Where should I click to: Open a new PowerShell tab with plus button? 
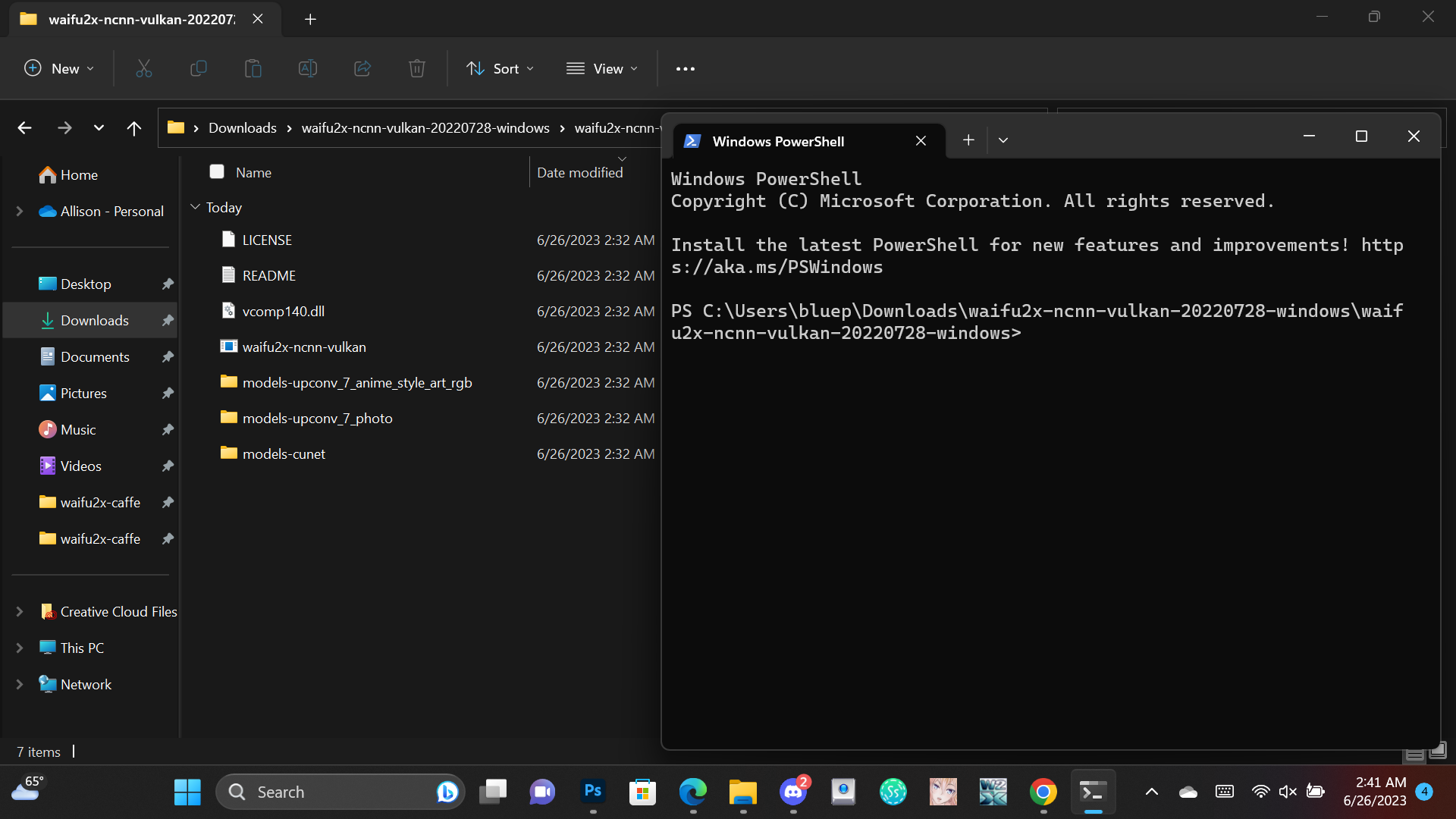click(968, 140)
